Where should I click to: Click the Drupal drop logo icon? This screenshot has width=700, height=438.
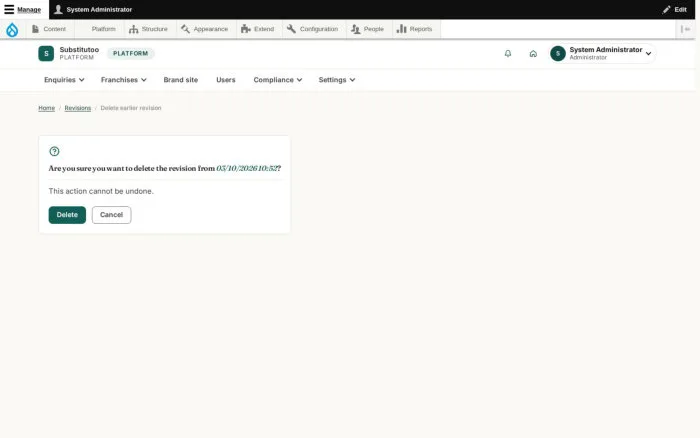12,29
